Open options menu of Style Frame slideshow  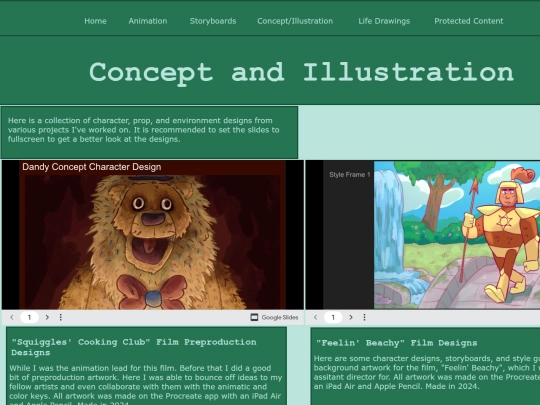tap(364, 317)
